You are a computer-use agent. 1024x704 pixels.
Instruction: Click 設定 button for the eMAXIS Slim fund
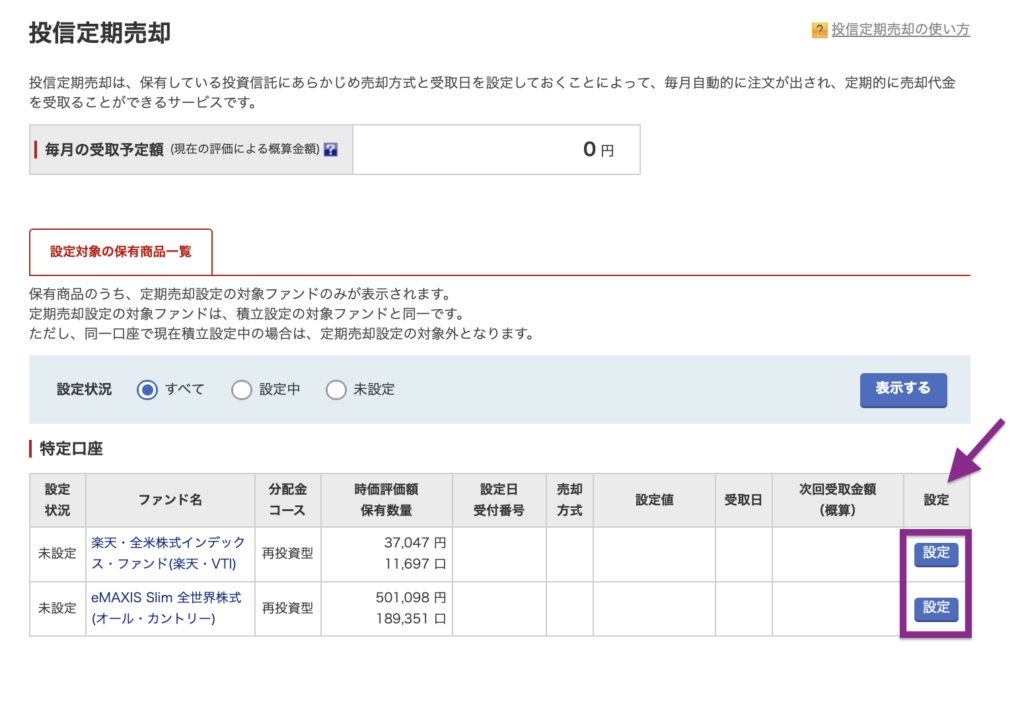tap(936, 608)
